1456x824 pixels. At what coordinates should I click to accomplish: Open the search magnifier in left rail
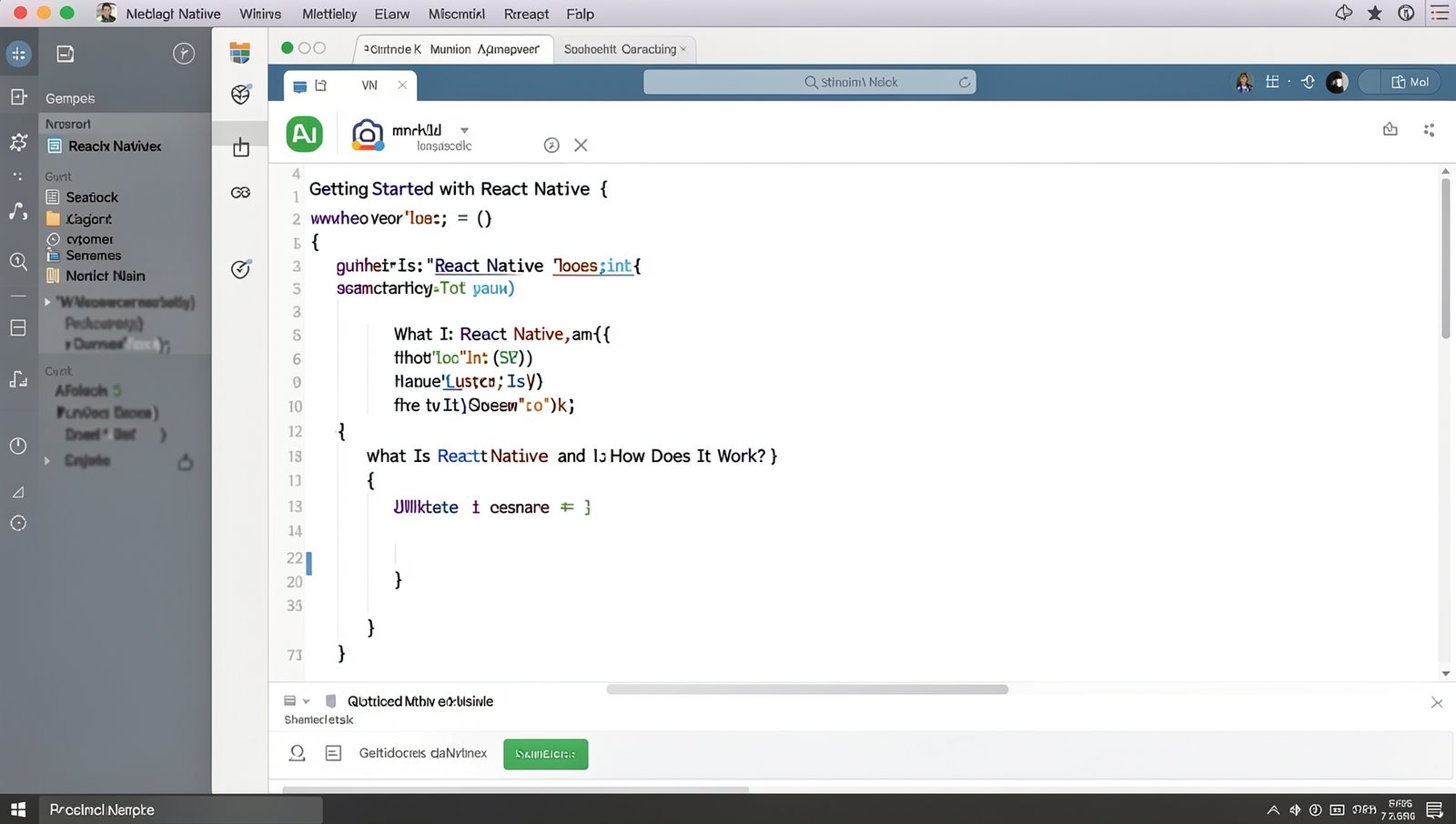pos(18,261)
